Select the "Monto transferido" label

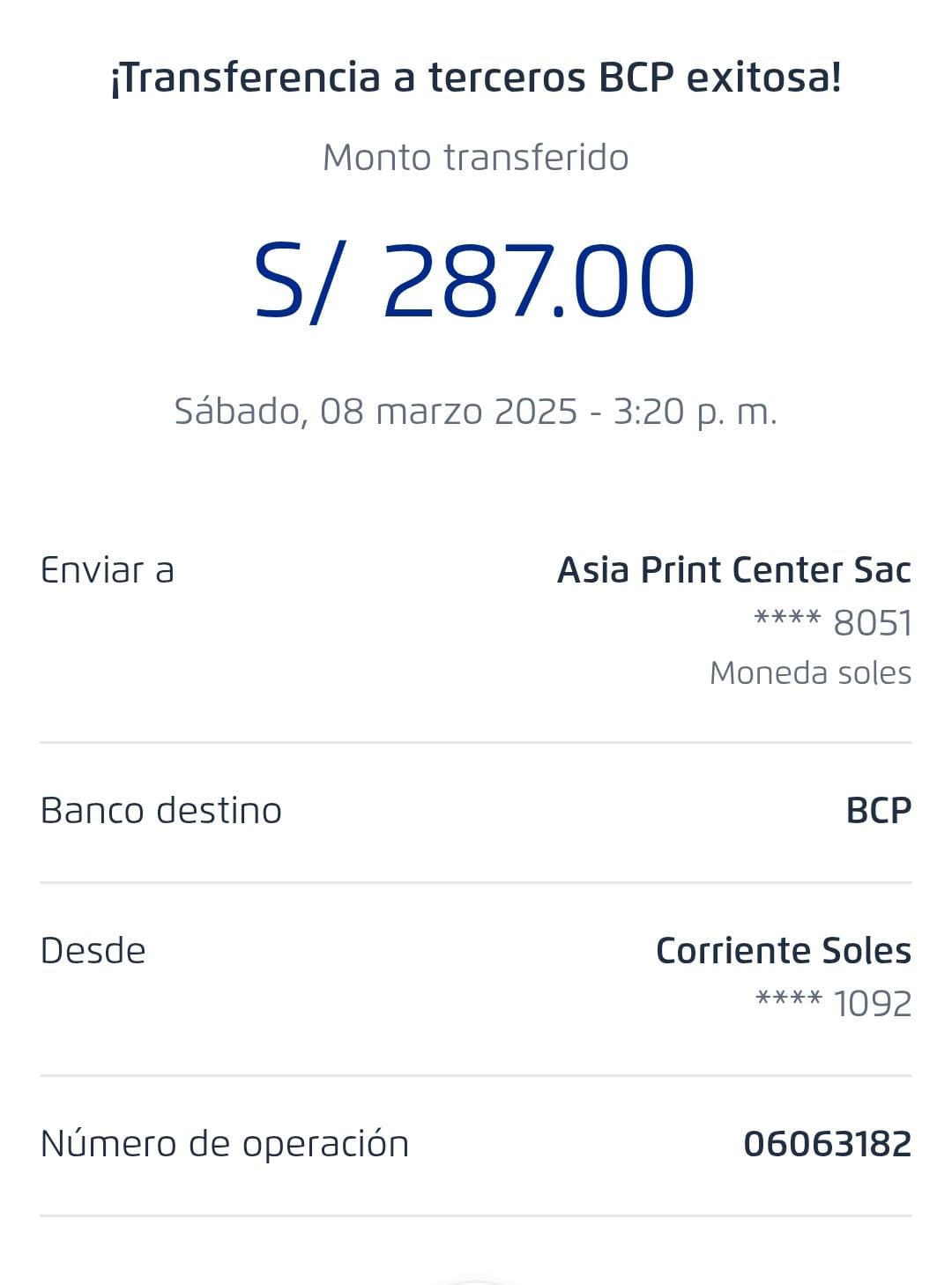point(476,158)
